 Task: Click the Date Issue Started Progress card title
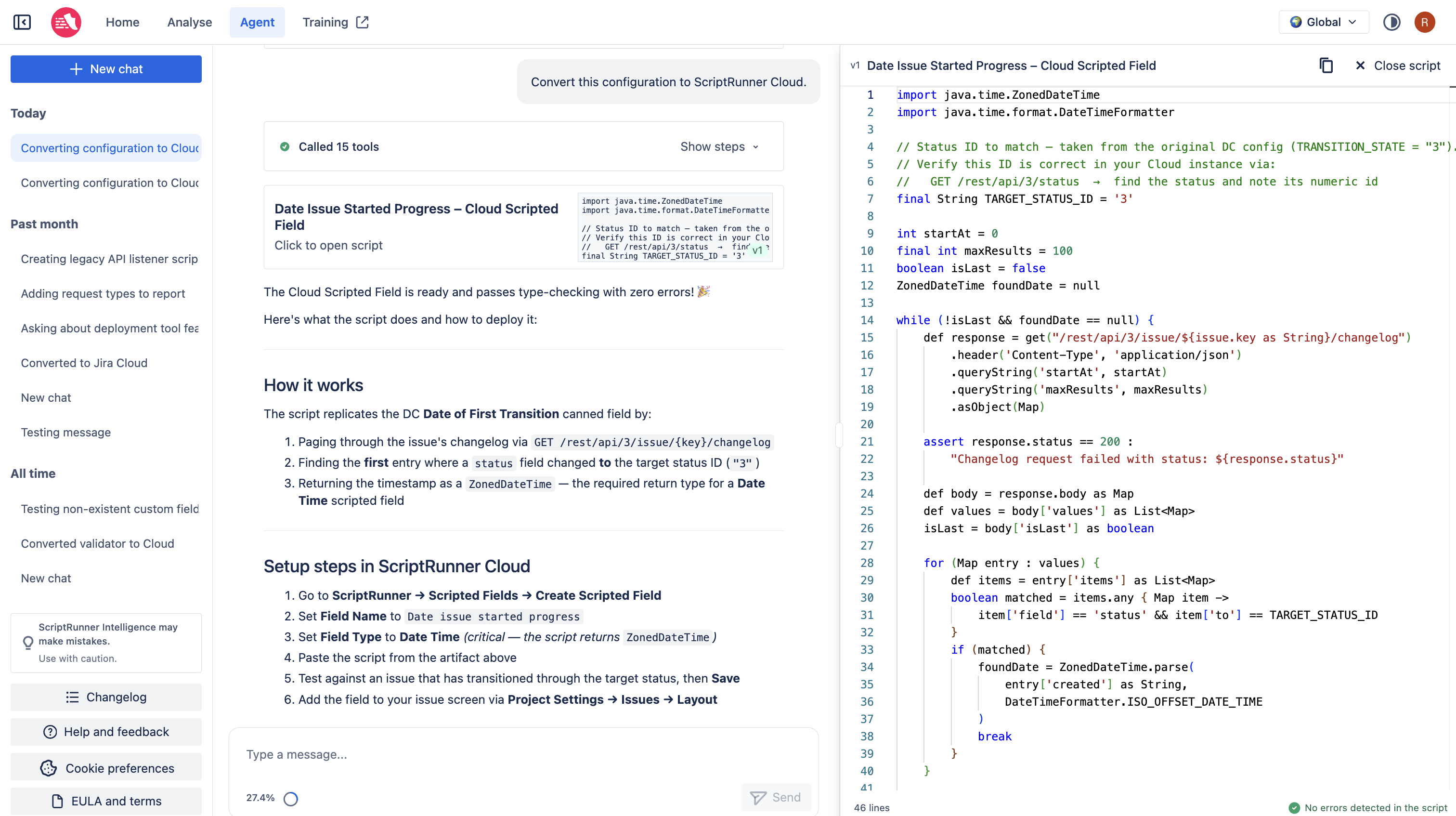point(416,217)
